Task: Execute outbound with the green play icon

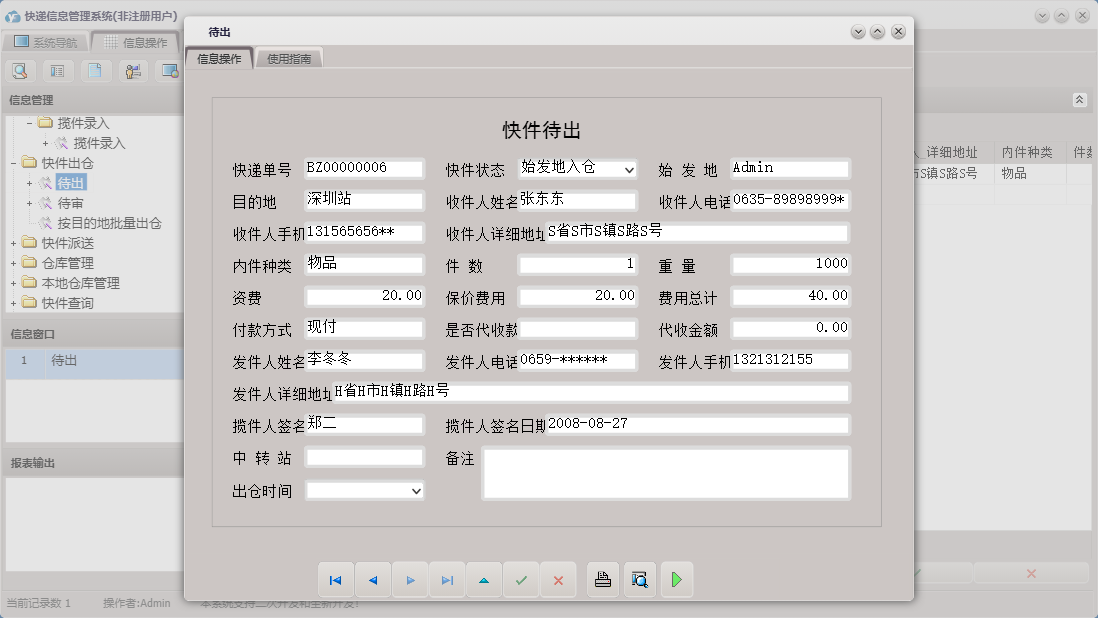Action: click(x=677, y=579)
